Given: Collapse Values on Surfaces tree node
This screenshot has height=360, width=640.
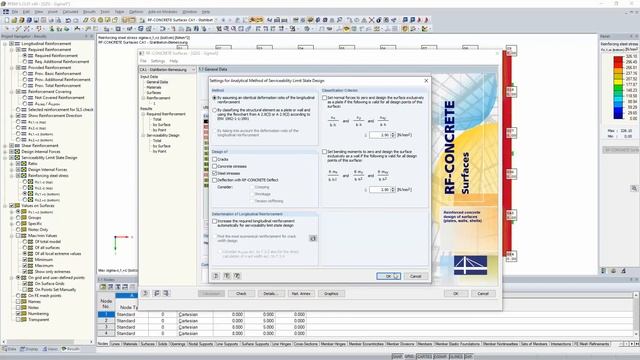Looking at the screenshot, I should [5, 206].
